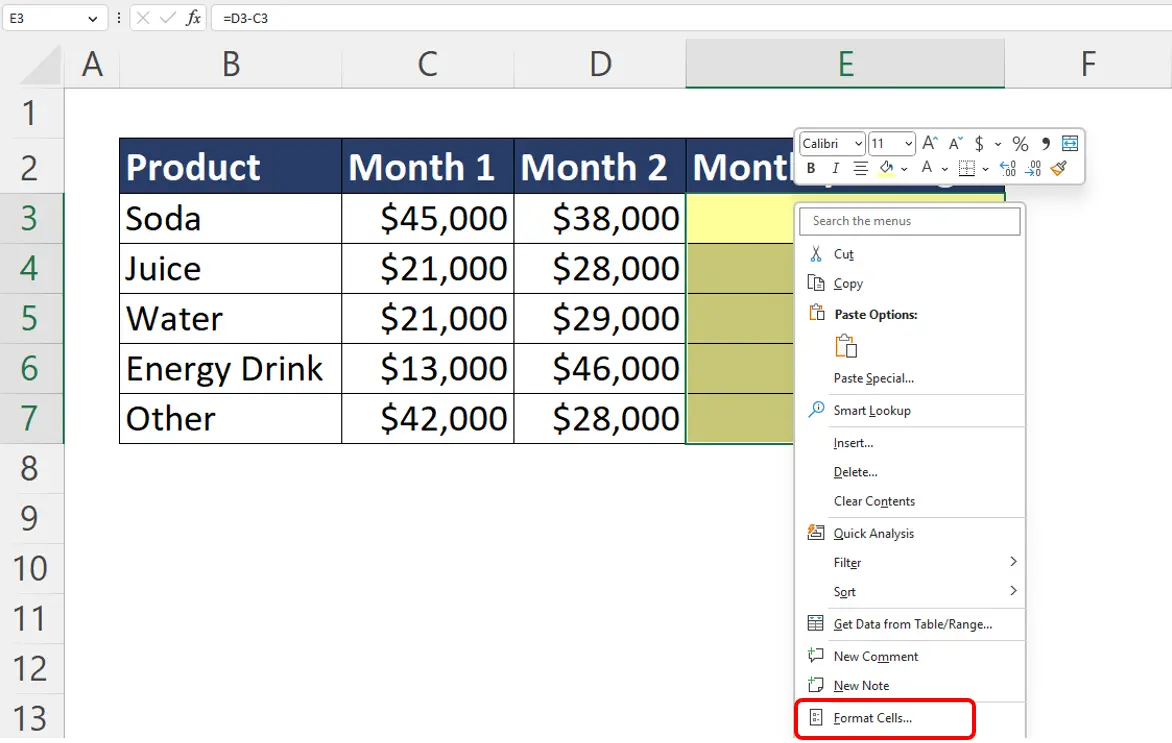Toggle italic formatting in the mini toolbar
1172x743 pixels.
click(836, 168)
